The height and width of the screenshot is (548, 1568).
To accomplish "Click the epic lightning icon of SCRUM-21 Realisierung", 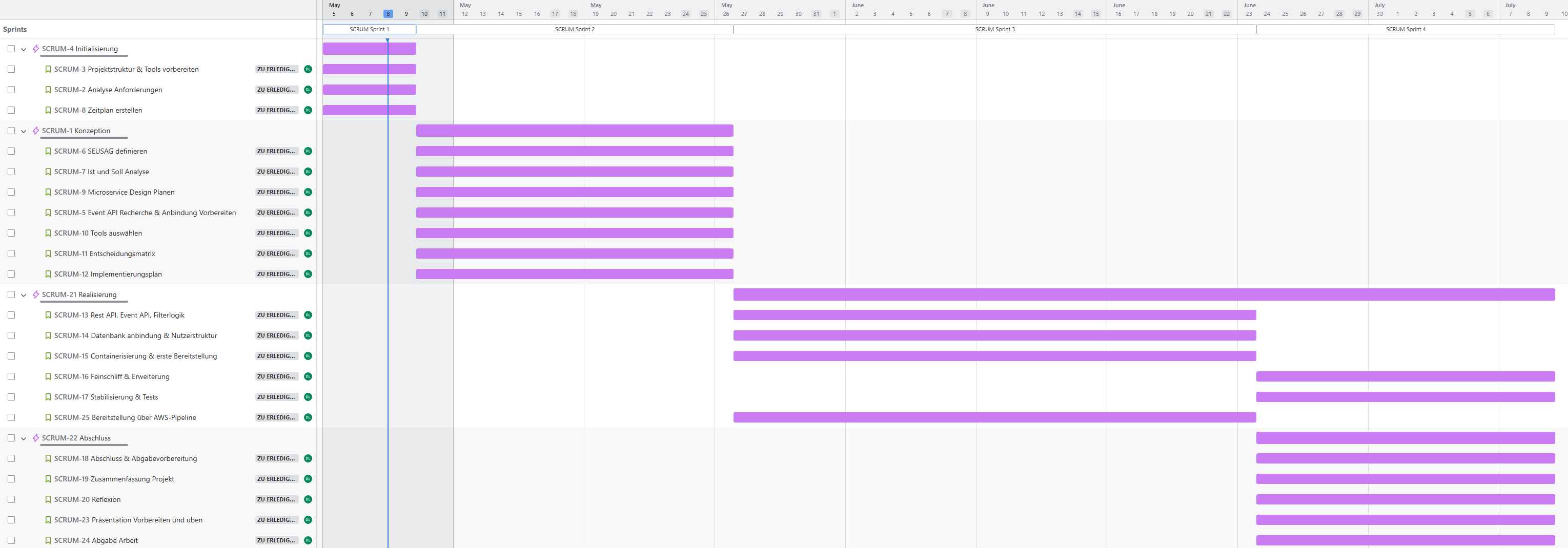I will pos(36,294).
